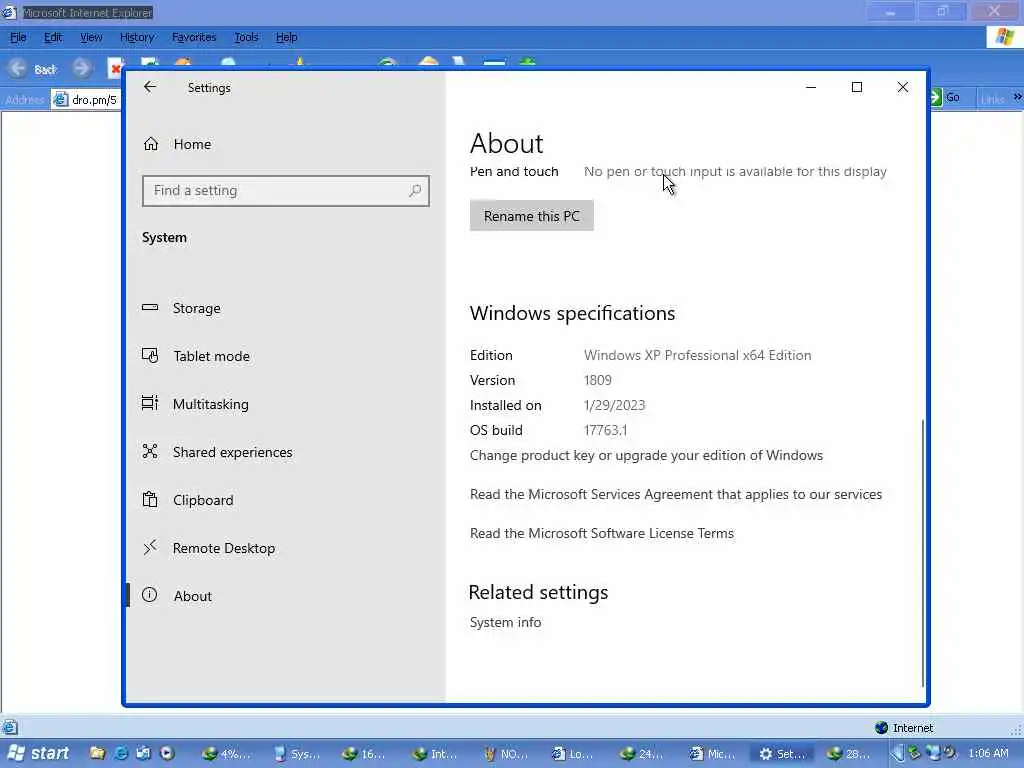Minimize the Settings window
This screenshot has height=768, width=1024.
(x=811, y=87)
